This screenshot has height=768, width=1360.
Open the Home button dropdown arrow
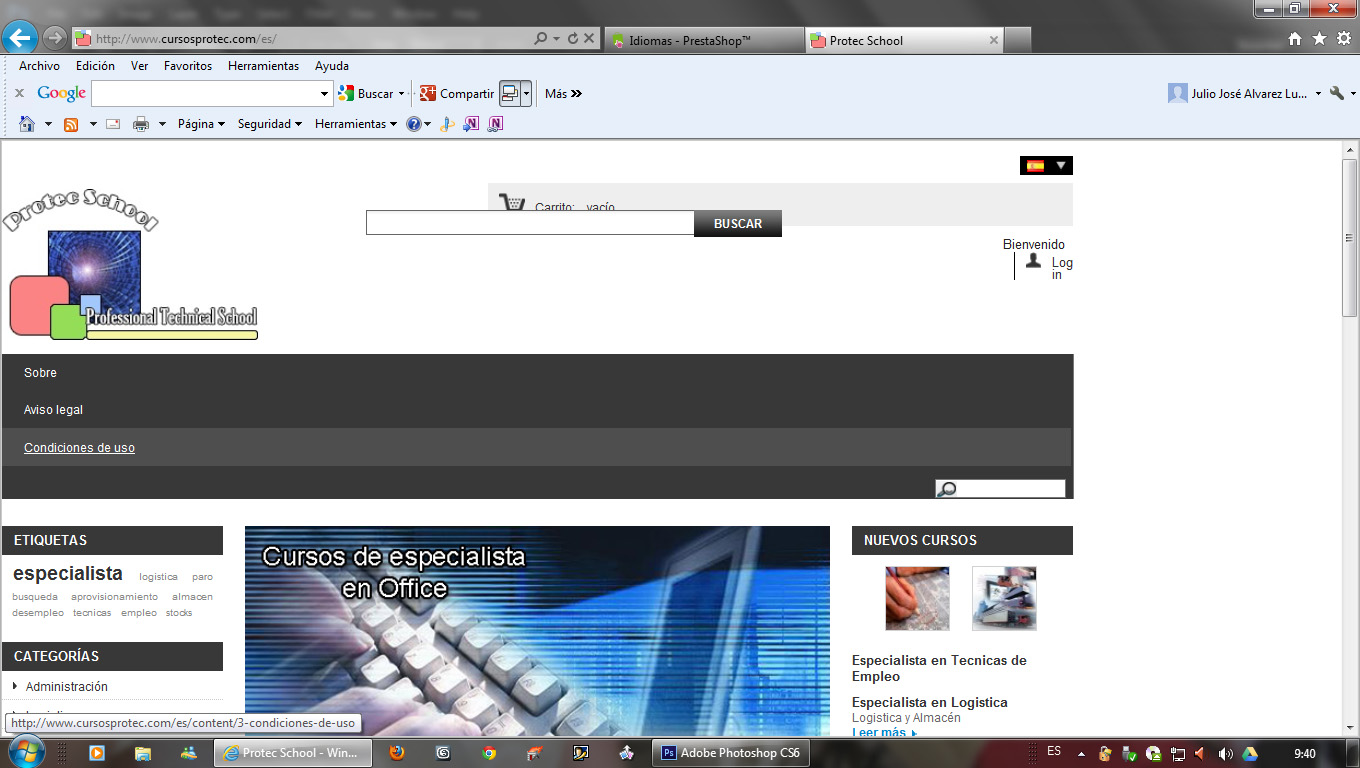click(x=48, y=124)
